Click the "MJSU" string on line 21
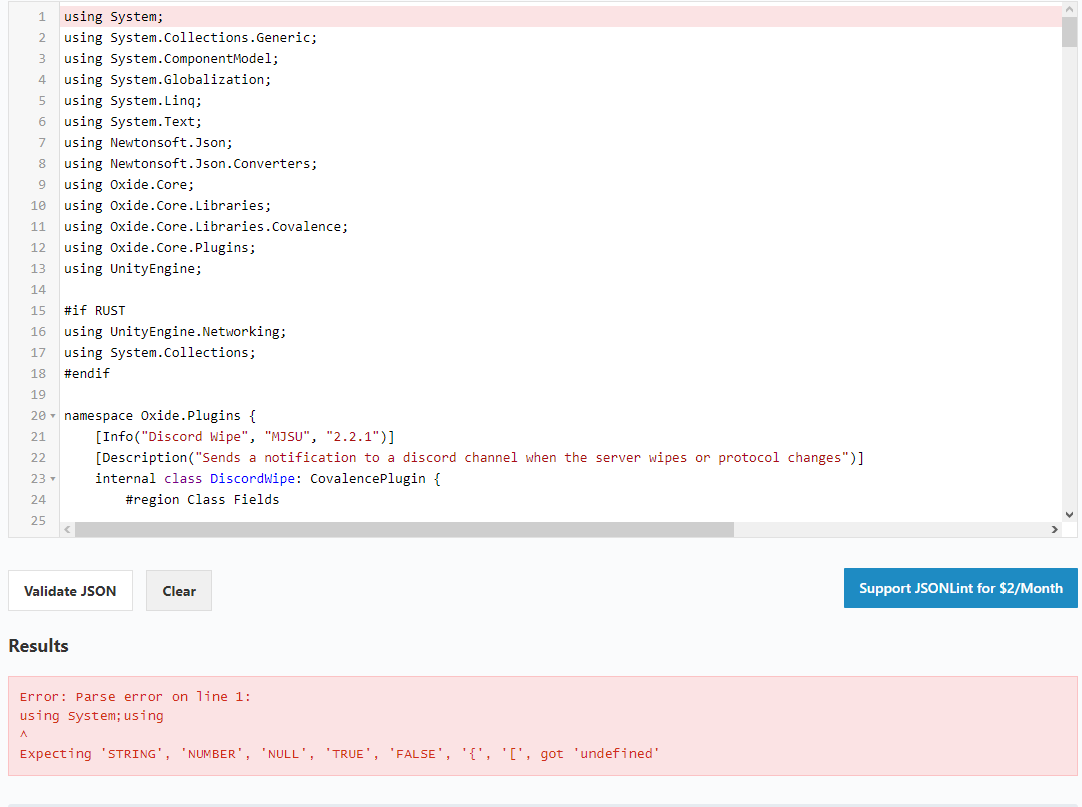 coord(287,437)
